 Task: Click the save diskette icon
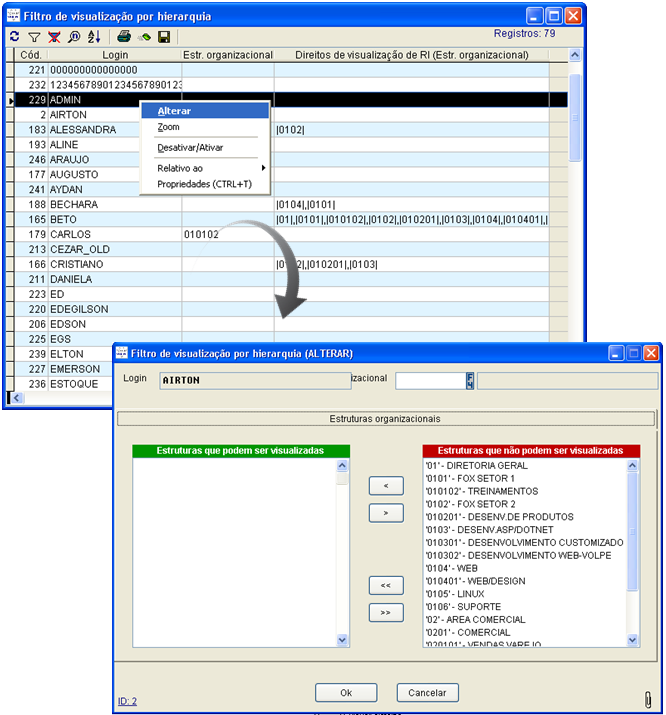coord(163,36)
